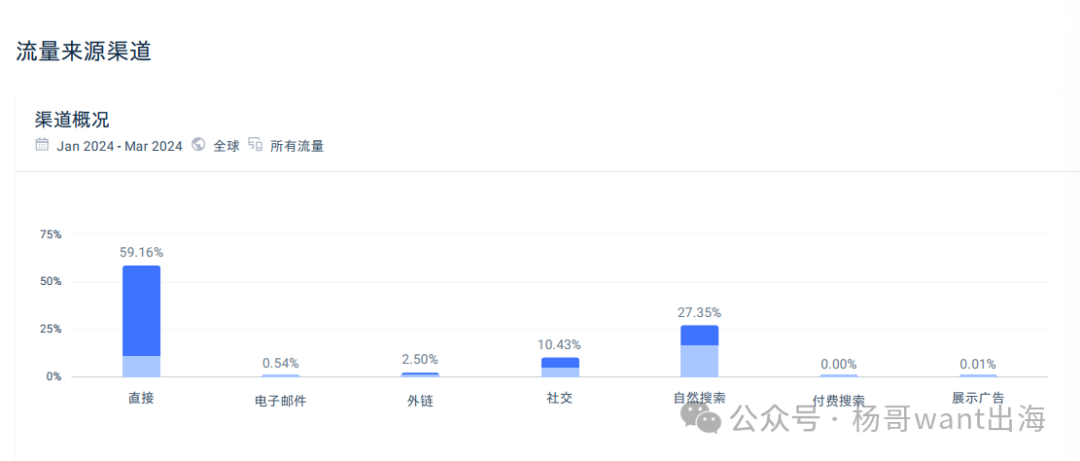This screenshot has height=461, width=1080.
Task: Click the dark blue segment of the 自然搜索 bar
Action: click(x=698, y=335)
